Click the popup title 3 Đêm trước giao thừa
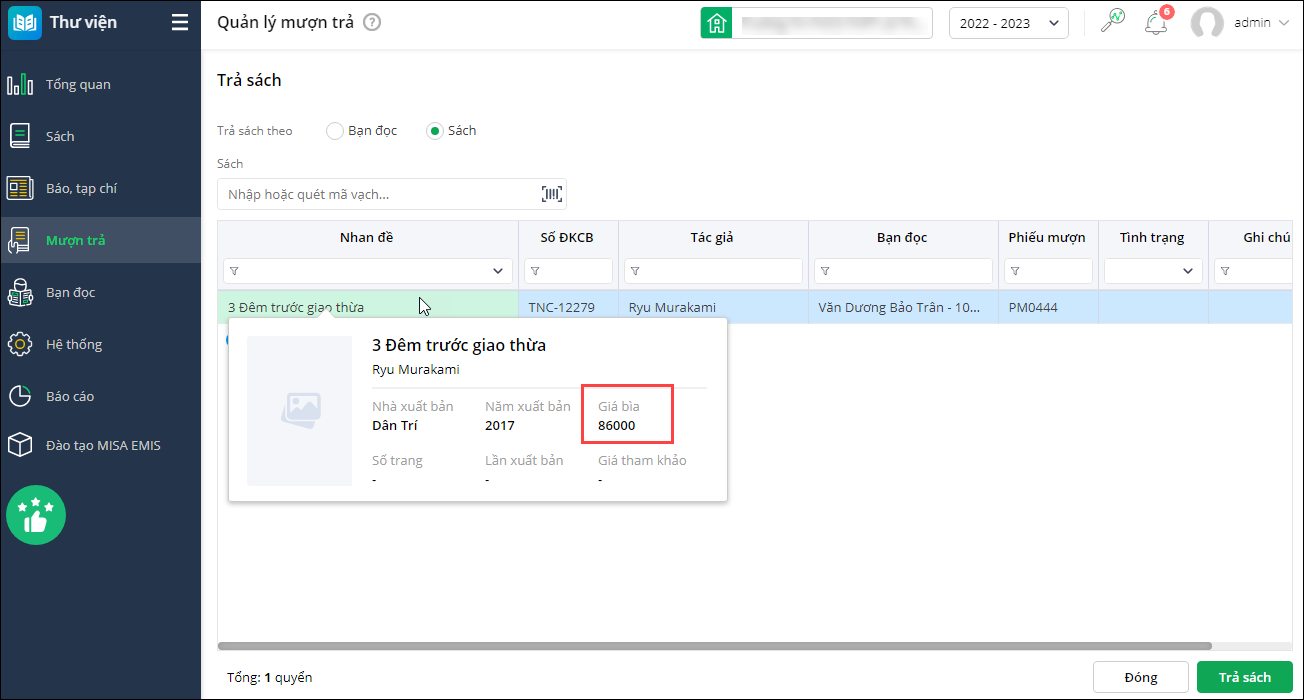The image size is (1304, 700). [x=459, y=345]
